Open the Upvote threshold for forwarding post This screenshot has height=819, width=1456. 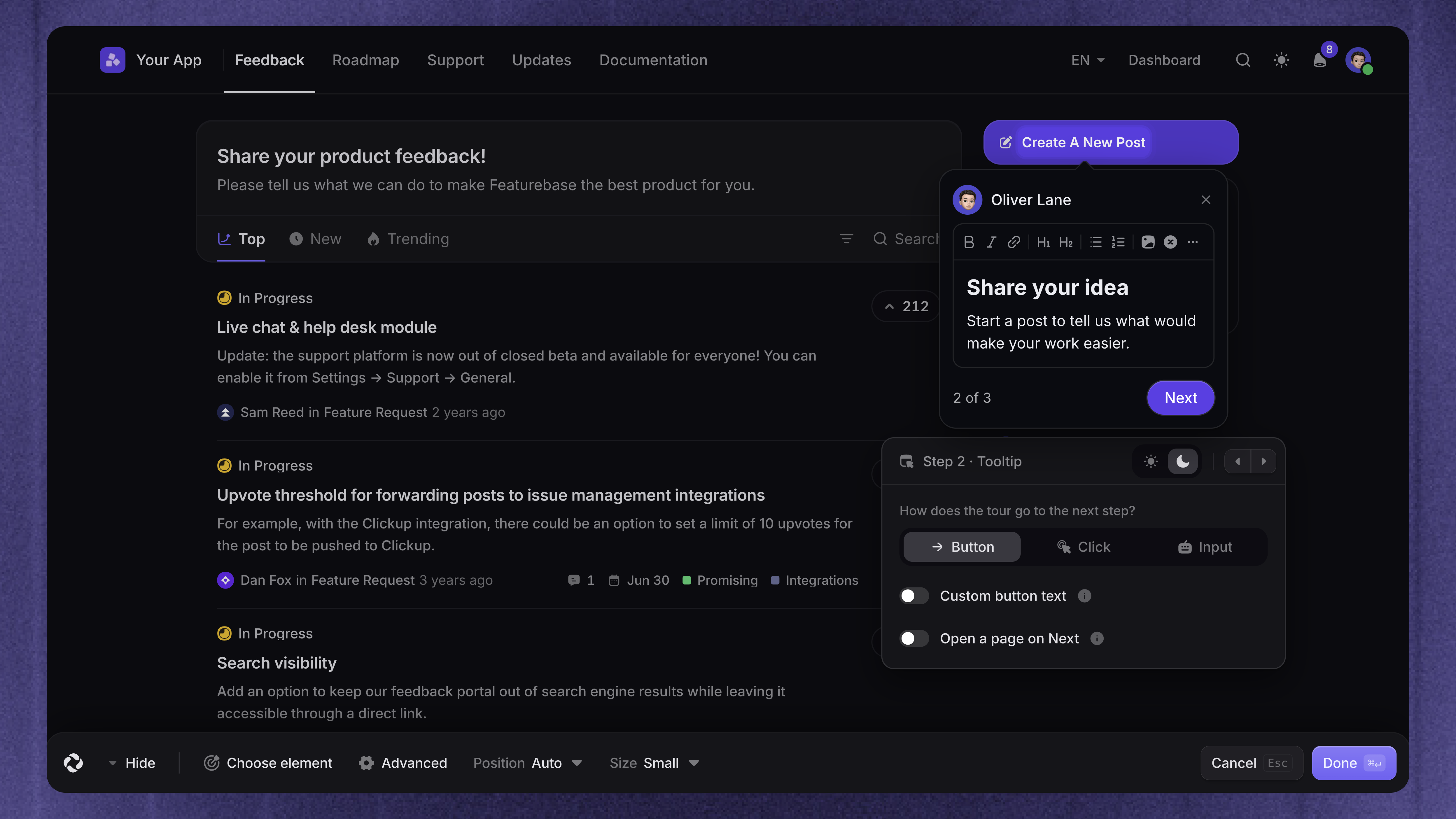(491, 495)
